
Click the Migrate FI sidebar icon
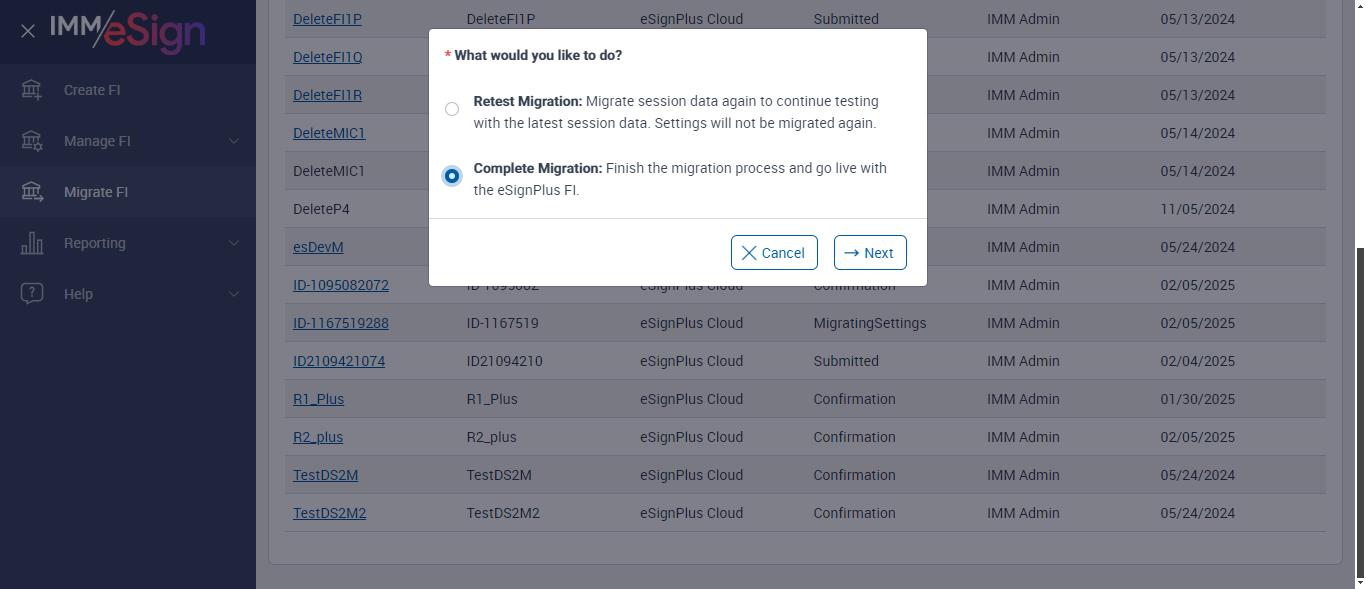pyautogui.click(x=32, y=192)
